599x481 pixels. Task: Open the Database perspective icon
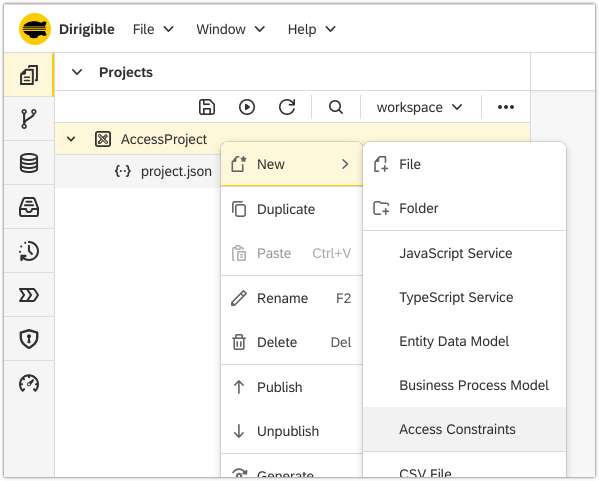(29, 163)
